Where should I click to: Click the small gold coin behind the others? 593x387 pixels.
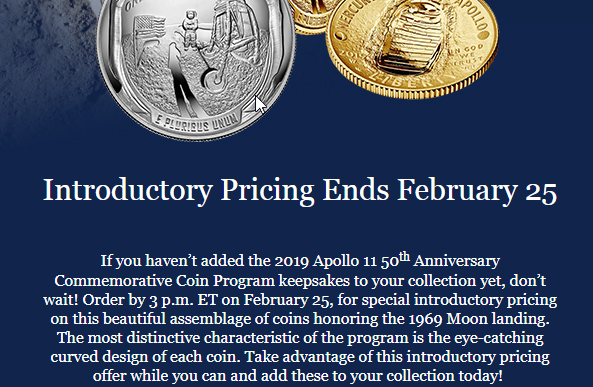click(310, 16)
